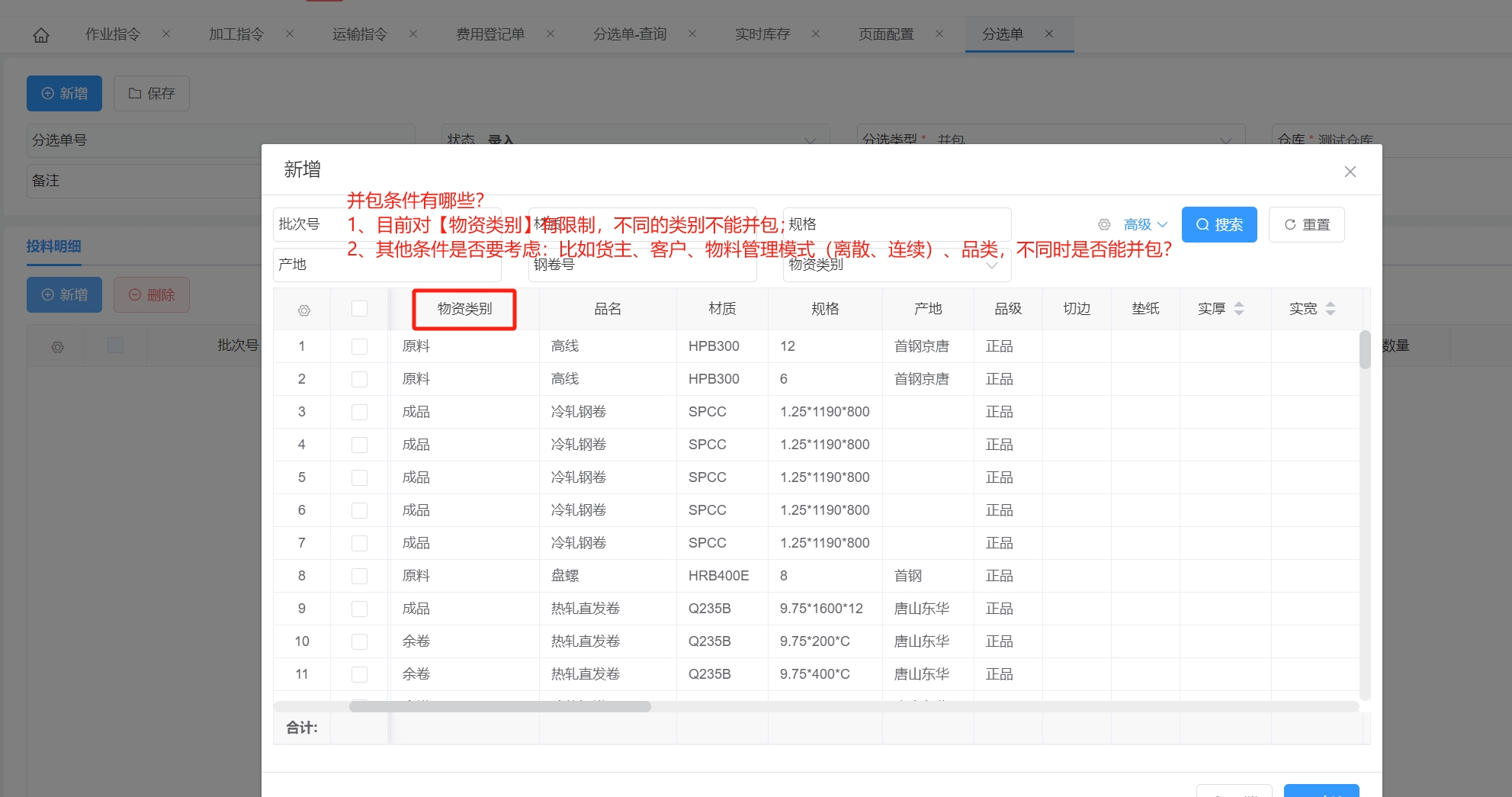Close the active 分选单 tab
The height and width of the screenshot is (797, 1512).
1049,34
